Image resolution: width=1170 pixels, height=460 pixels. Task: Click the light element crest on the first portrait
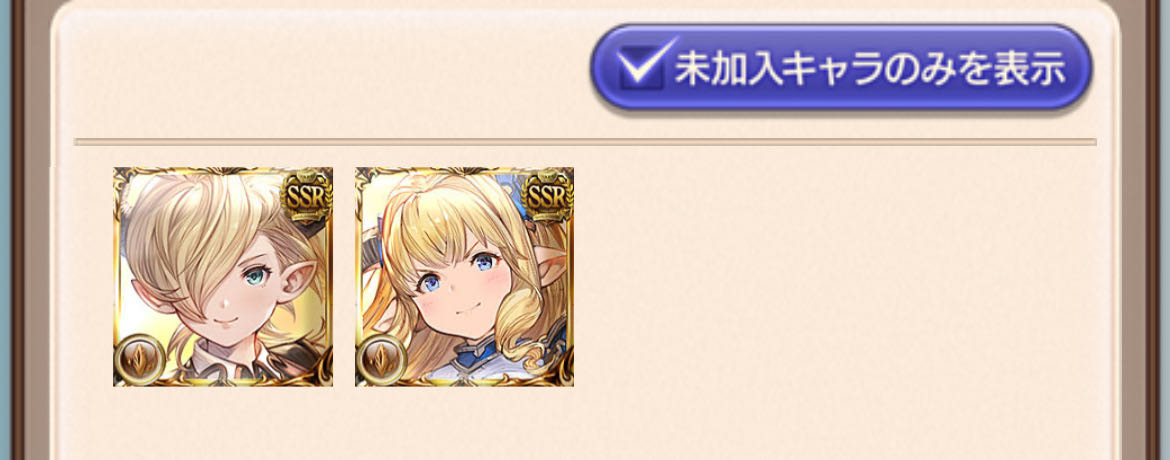point(140,360)
